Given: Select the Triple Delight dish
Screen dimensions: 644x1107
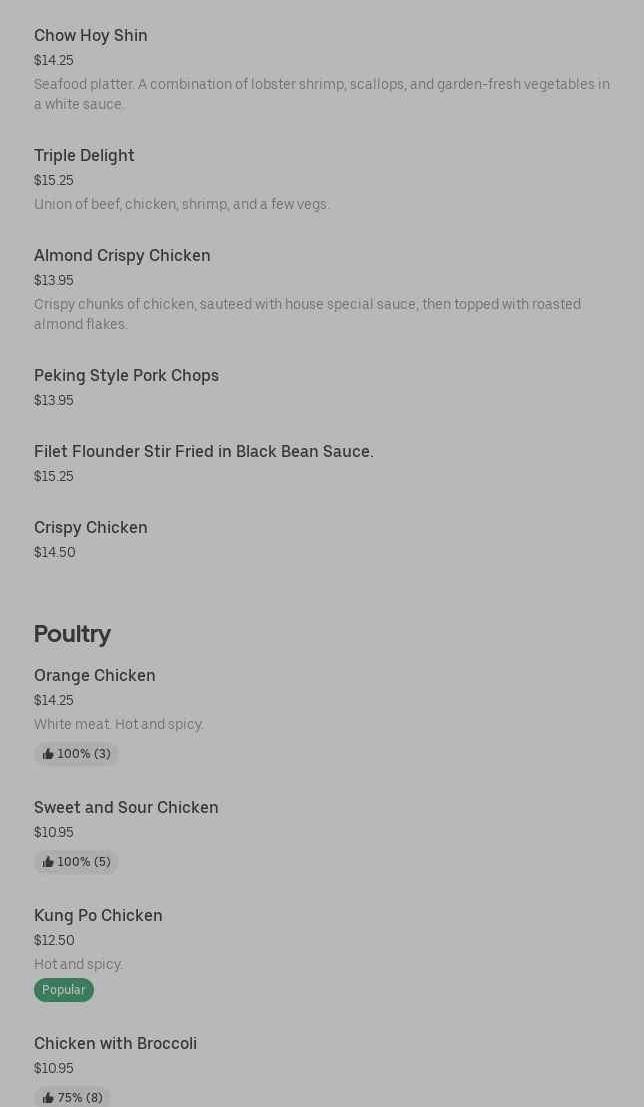Looking at the screenshot, I should tap(84, 156).
